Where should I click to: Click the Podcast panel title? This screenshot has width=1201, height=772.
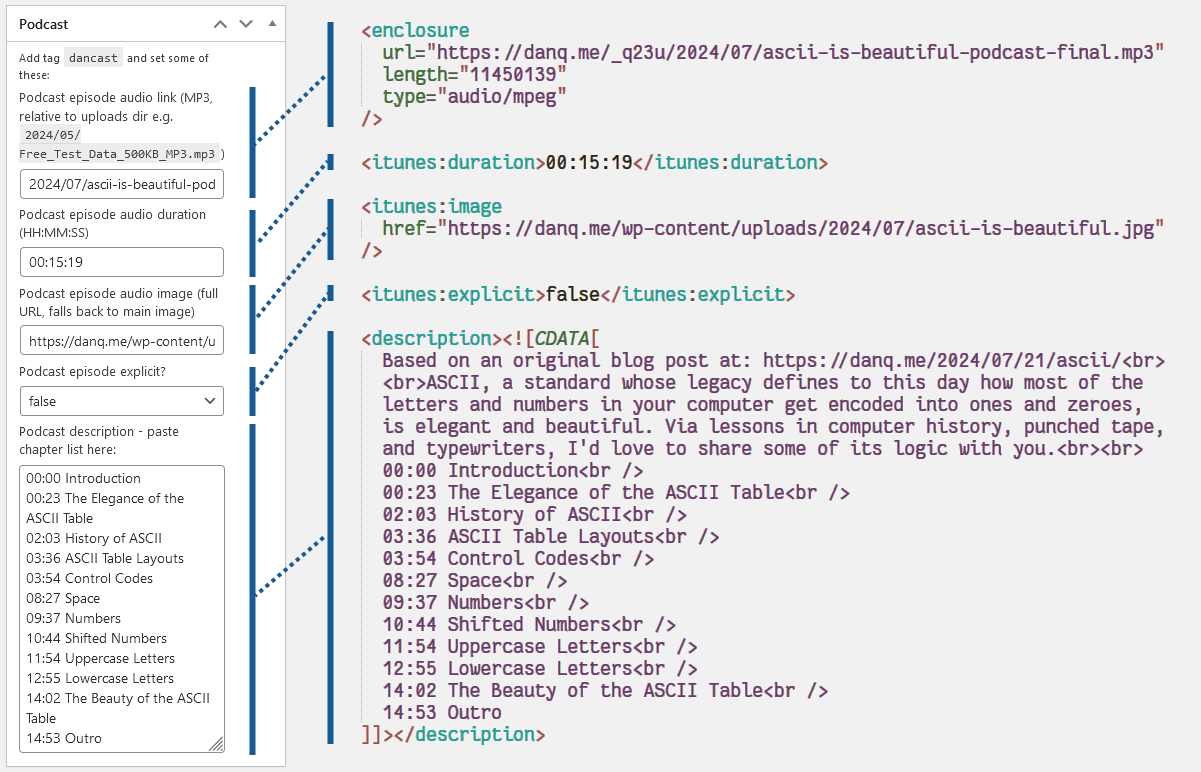coord(44,24)
